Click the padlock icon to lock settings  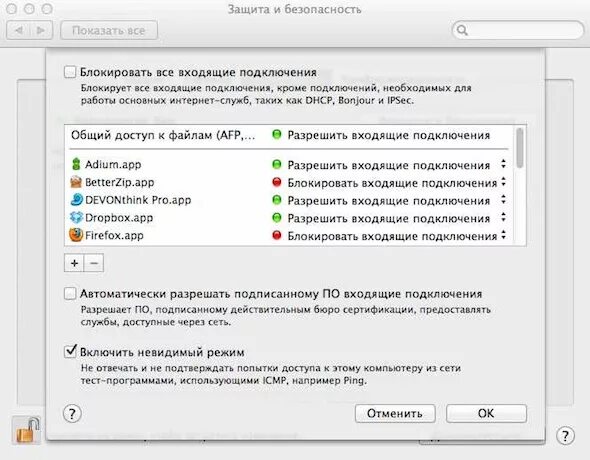27,431
